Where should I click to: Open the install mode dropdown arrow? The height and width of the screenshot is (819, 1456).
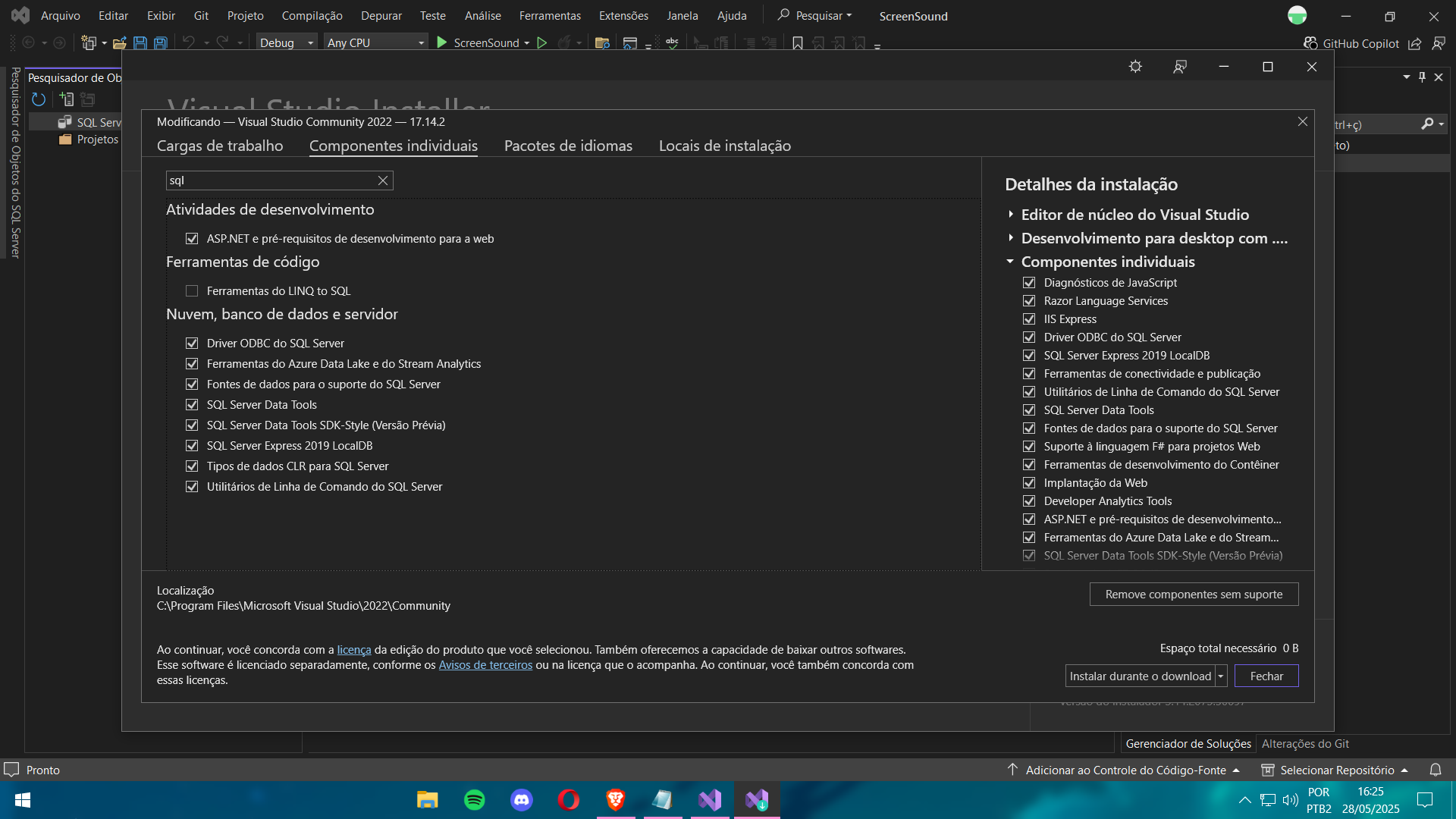[1221, 676]
